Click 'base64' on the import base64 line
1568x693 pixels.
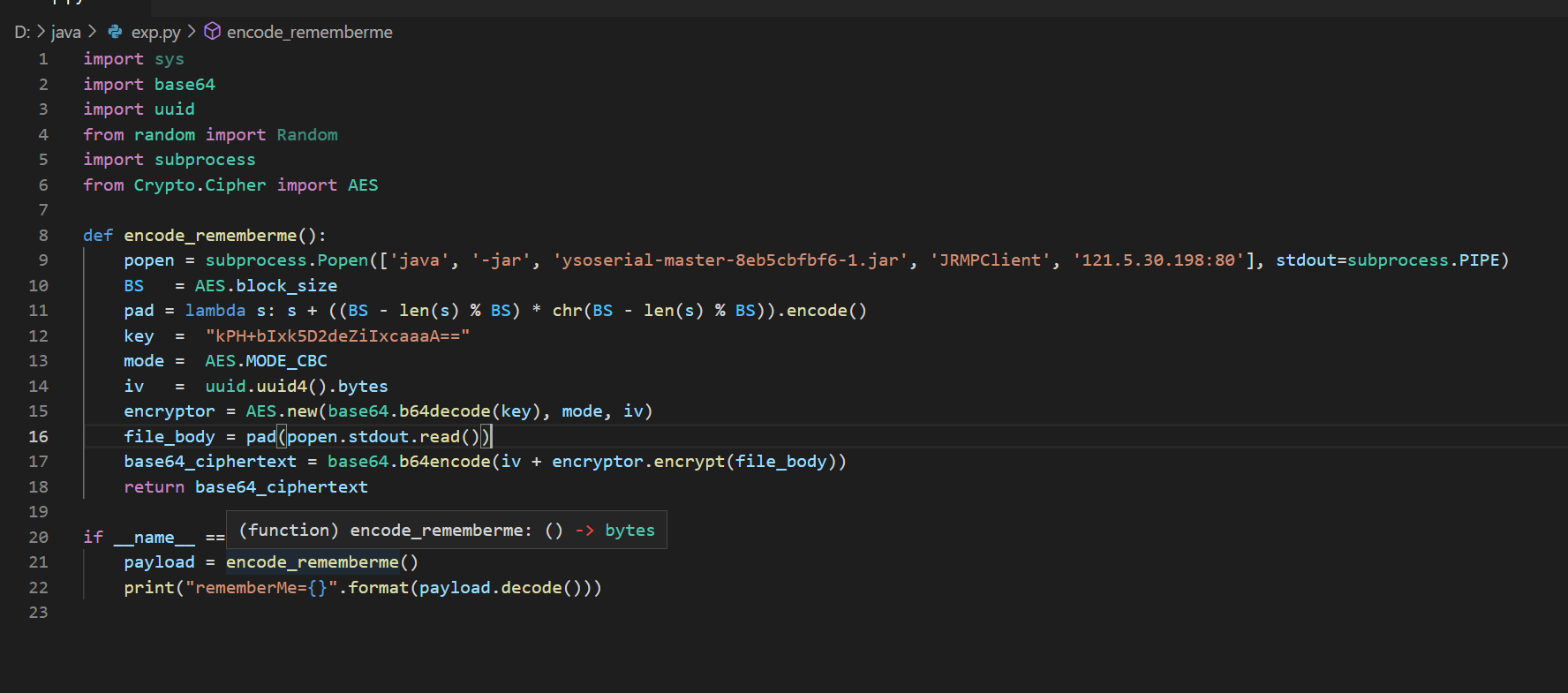click(x=185, y=85)
